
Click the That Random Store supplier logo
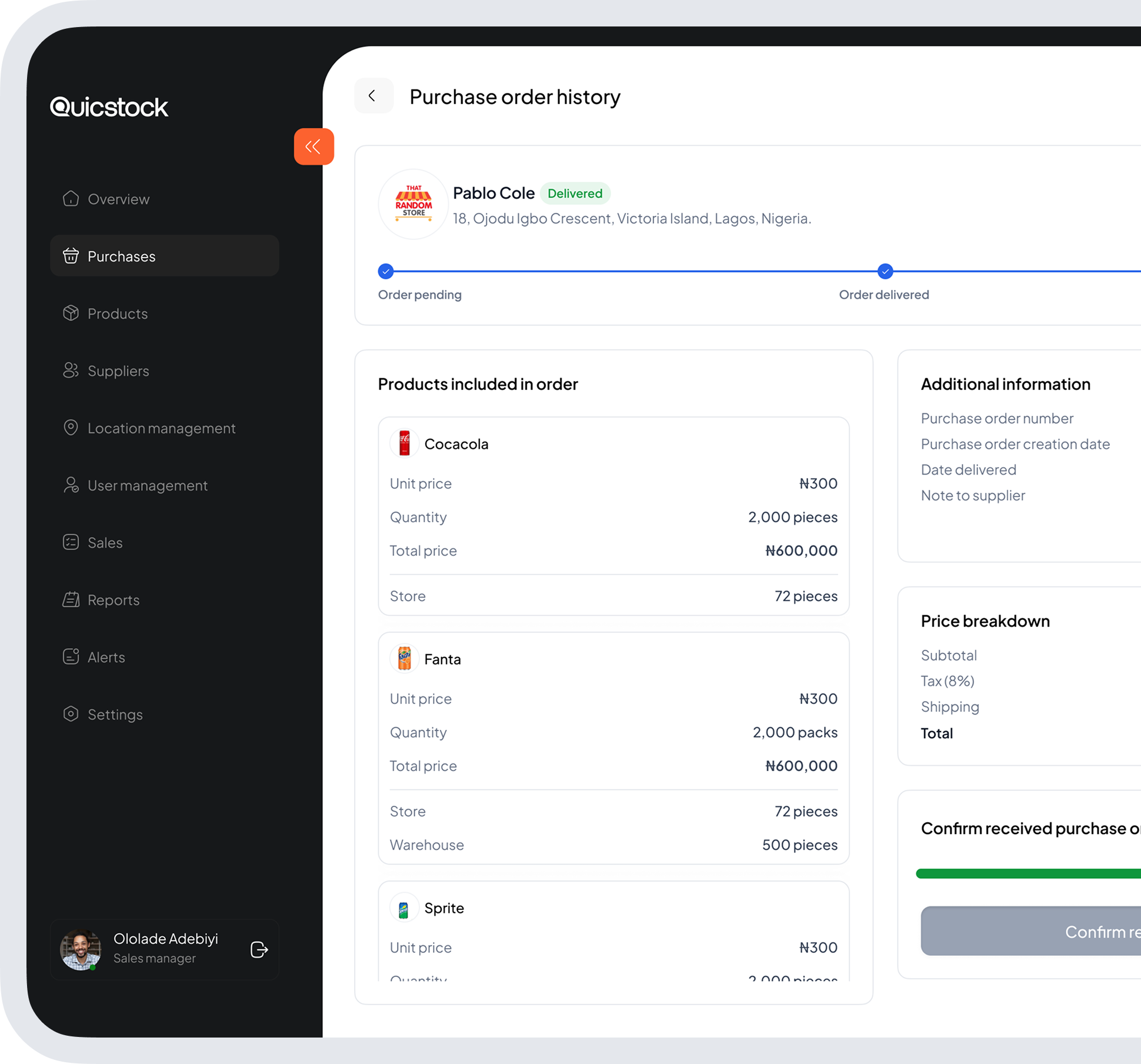[x=413, y=204]
